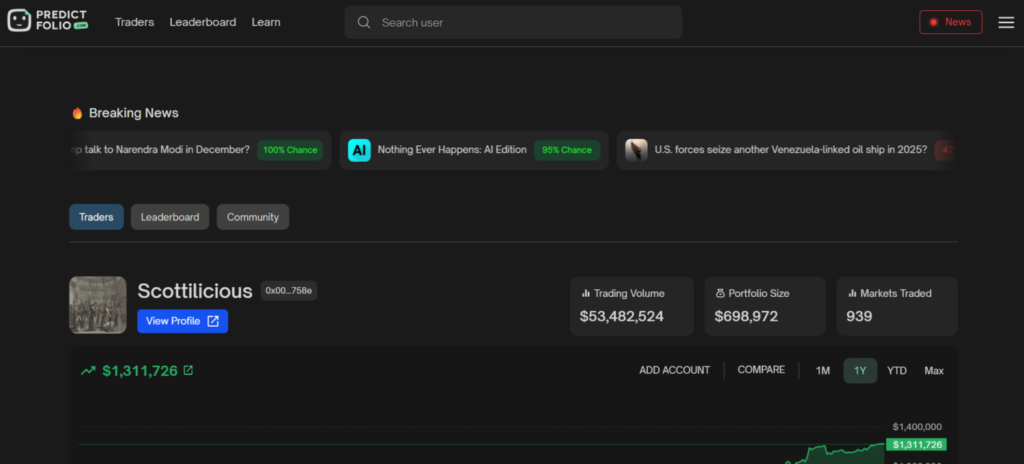Click the Trading Volume stat card
This screenshot has height=464, width=1024.
pyautogui.click(x=631, y=305)
